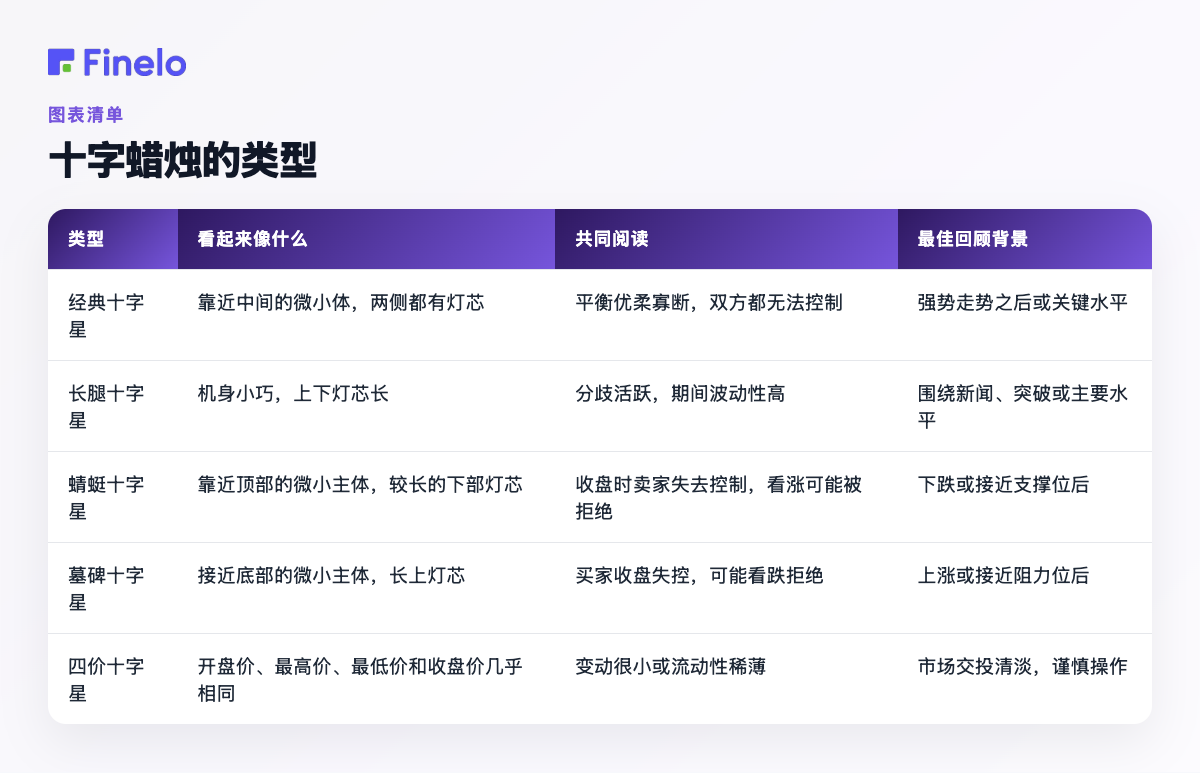
Task: Click the cell 机身小巧，上下灯芯长
Action: click(293, 393)
